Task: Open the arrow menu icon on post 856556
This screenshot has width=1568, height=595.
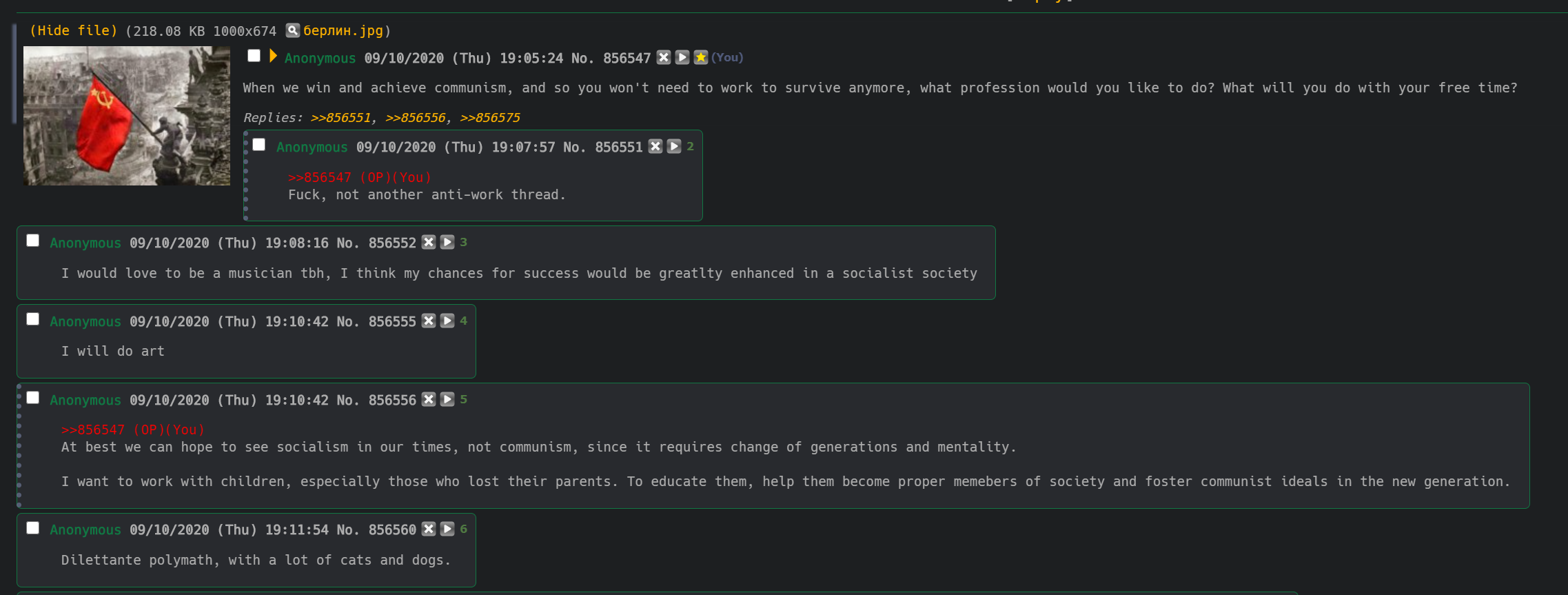Action: (x=447, y=399)
